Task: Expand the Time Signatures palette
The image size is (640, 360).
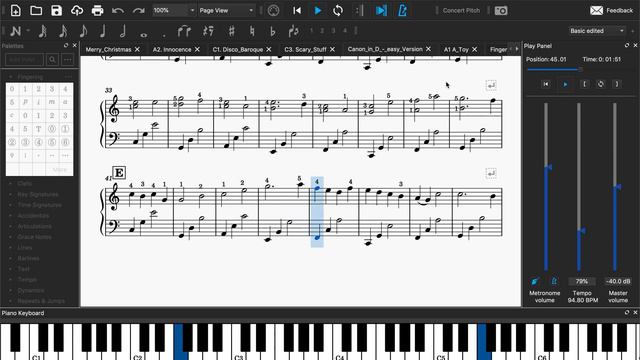Action: (x=11, y=205)
